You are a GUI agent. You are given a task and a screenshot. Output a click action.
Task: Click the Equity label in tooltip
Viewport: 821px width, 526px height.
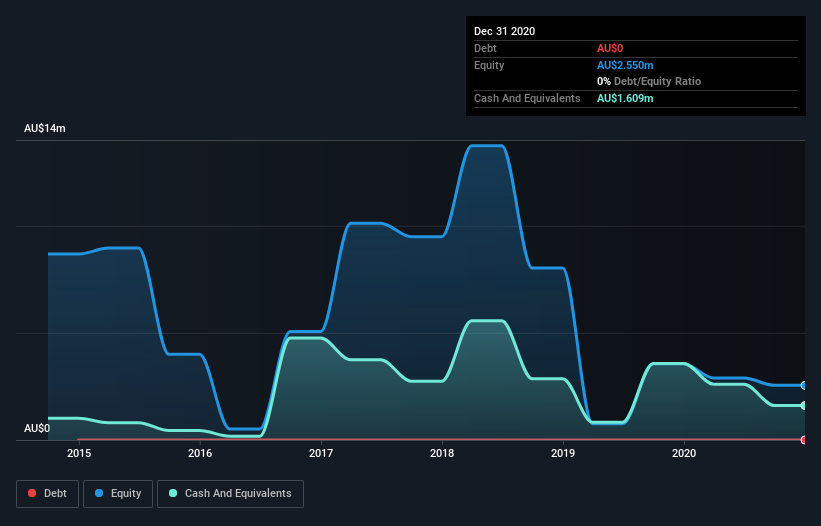click(x=489, y=65)
